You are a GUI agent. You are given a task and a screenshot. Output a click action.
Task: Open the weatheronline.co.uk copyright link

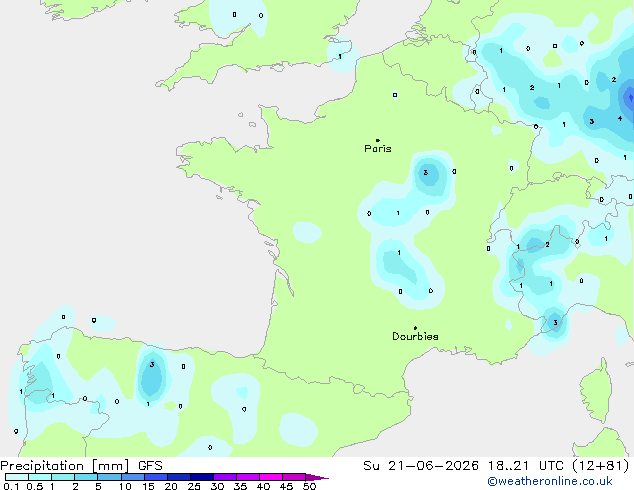pos(550,481)
